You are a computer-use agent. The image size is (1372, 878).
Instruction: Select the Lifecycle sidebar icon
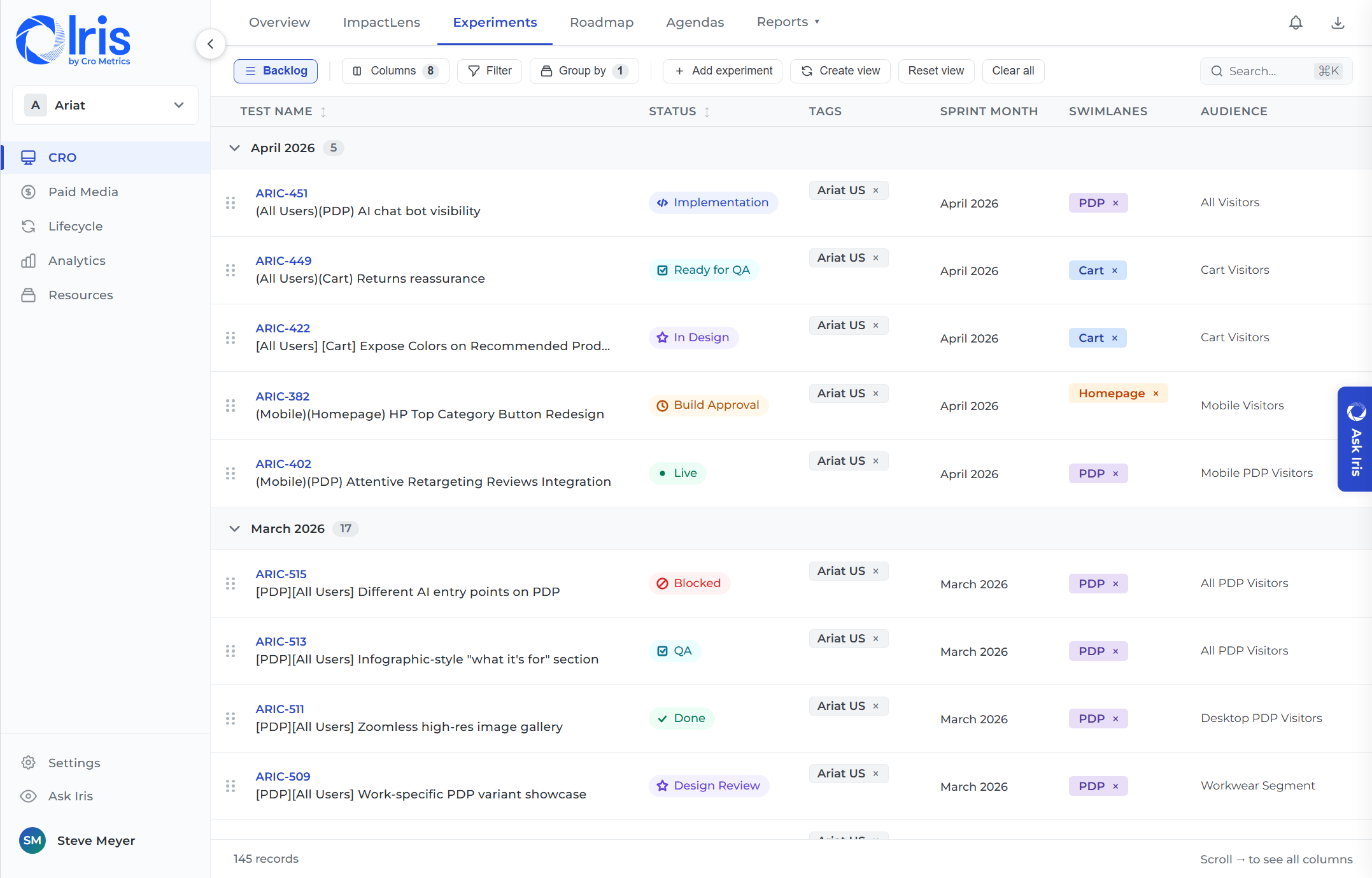click(28, 226)
